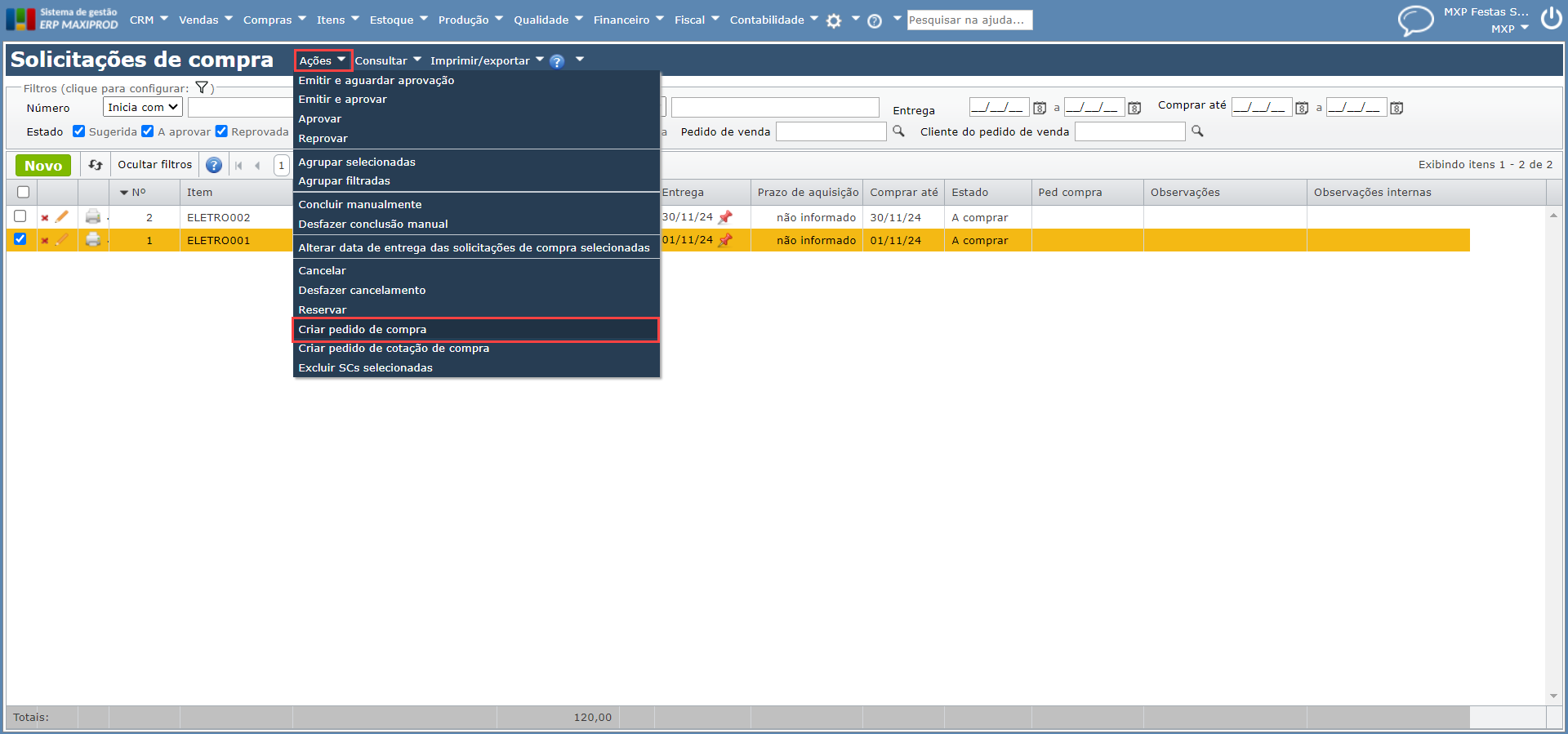Open grid help icon next to Ocultar filtros

click(x=214, y=165)
